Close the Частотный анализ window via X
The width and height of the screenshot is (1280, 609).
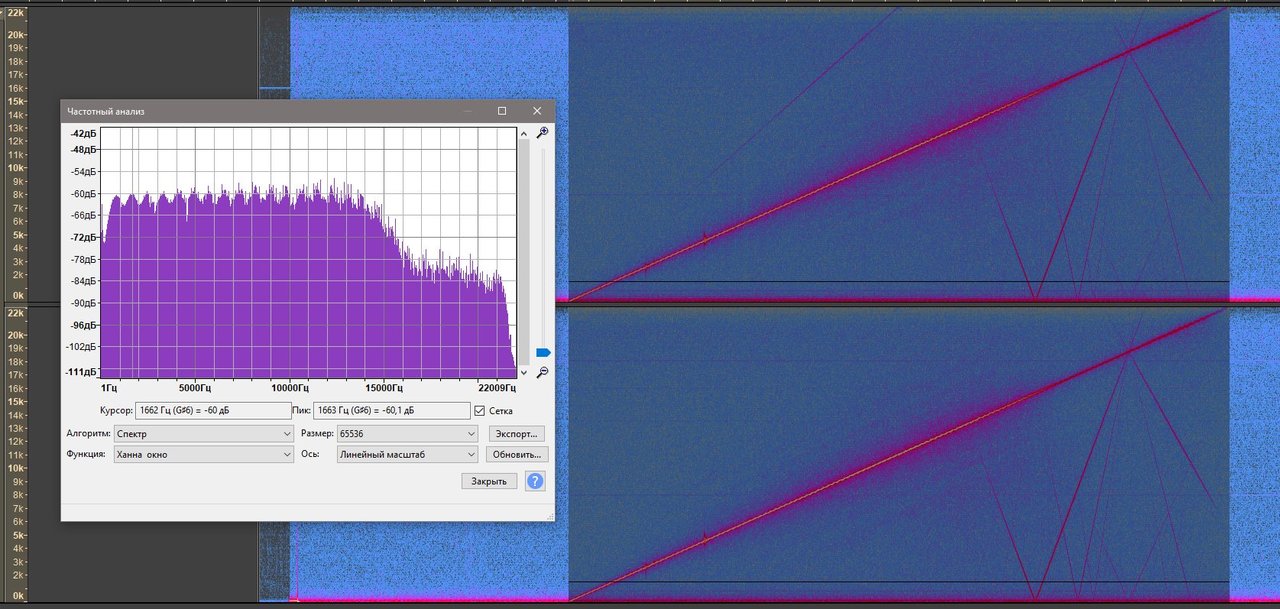click(x=537, y=111)
